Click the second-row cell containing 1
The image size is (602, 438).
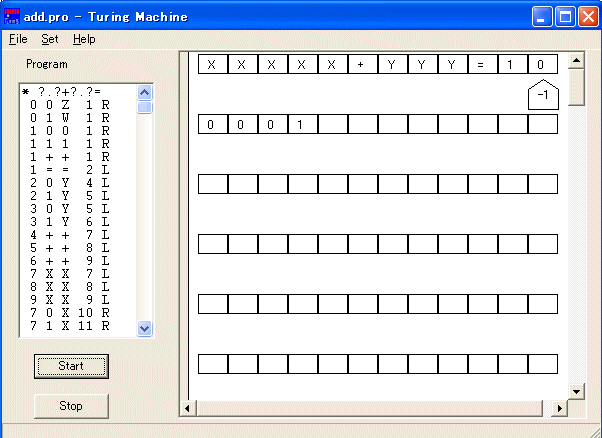tap(302, 125)
